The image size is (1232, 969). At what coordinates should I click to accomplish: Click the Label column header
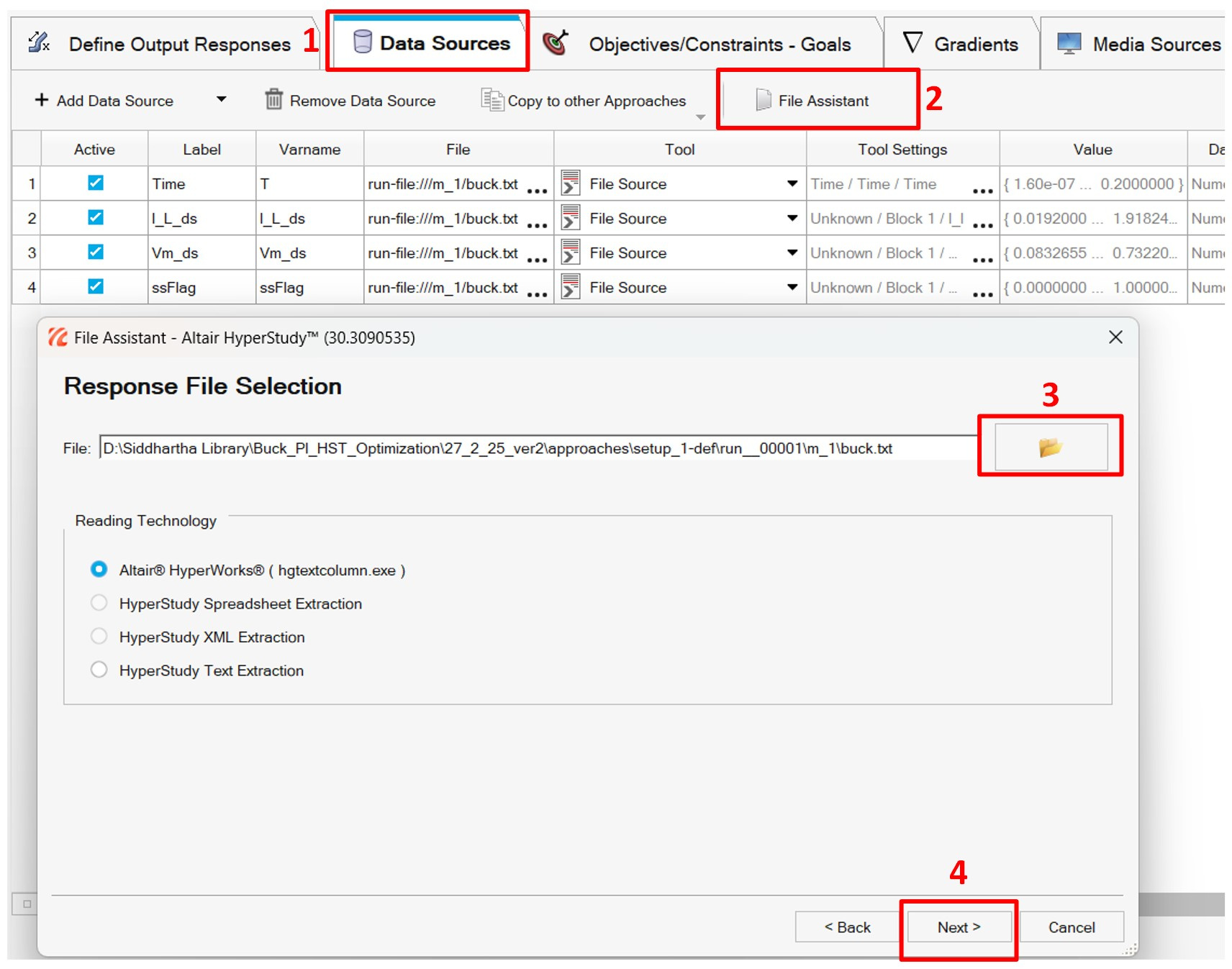(x=201, y=149)
